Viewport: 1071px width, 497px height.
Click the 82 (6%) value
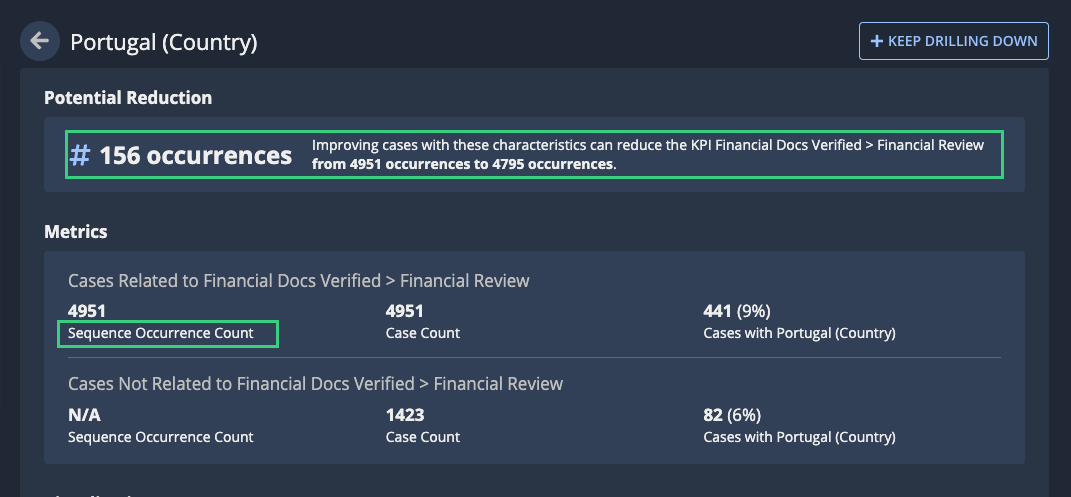pos(732,415)
